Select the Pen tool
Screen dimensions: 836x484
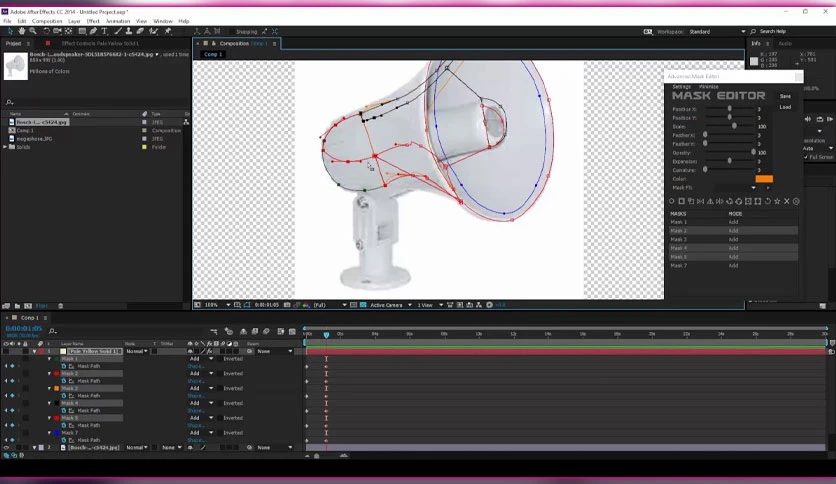[x=93, y=31]
